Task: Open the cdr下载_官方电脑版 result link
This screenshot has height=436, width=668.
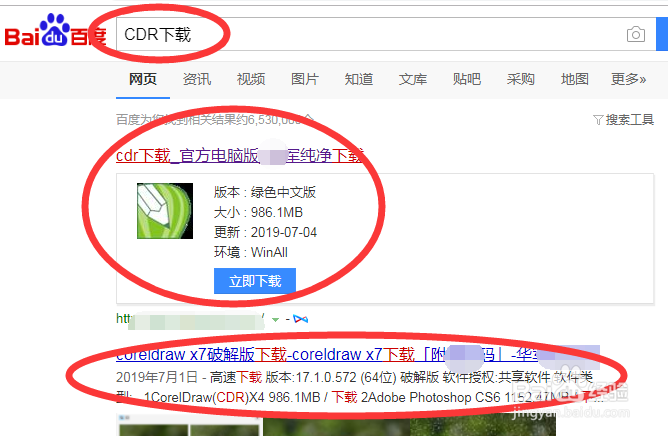Action: point(239,156)
